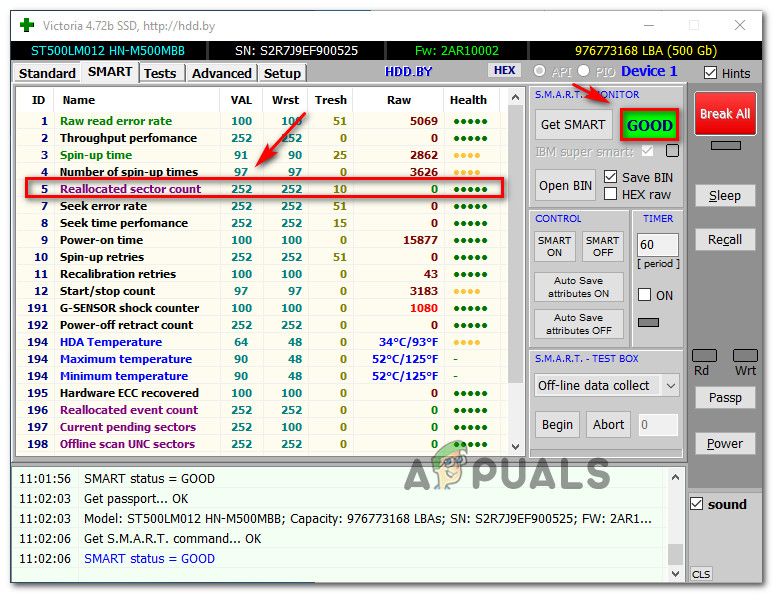Click the Sleep button

coord(725,196)
